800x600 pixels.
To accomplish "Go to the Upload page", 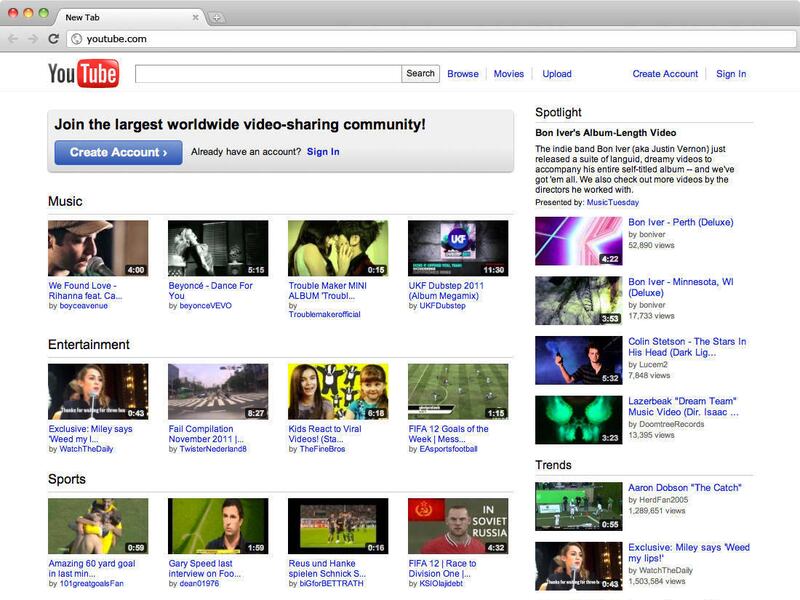I will (557, 74).
